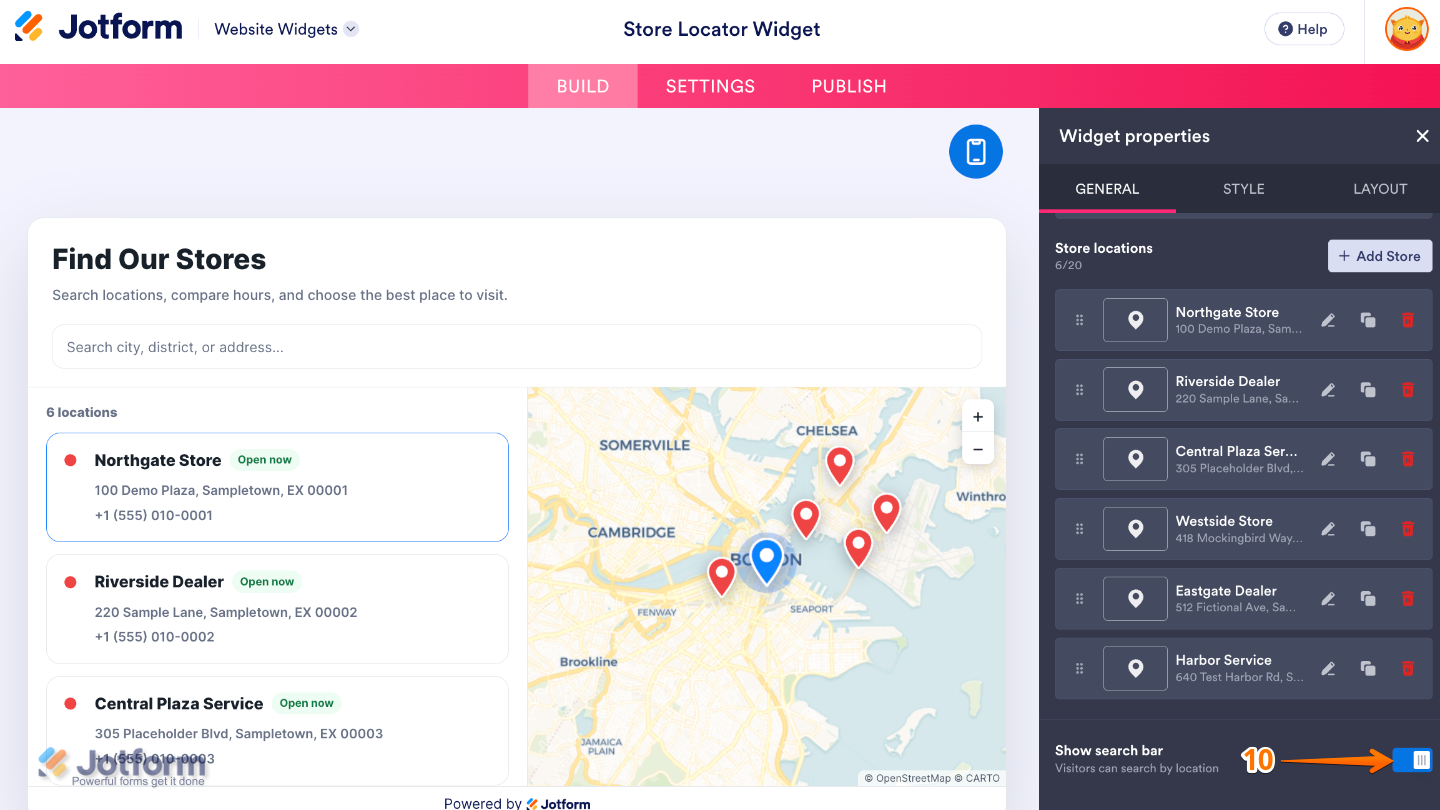Toggle the Show search bar switch

click(x=1413, y=760)
